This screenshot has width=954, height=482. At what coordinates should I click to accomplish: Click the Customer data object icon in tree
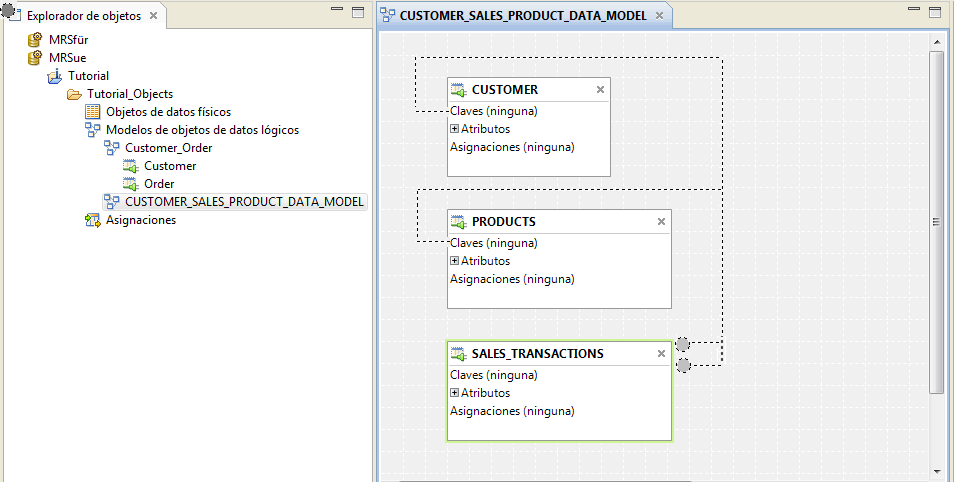point(131,166)
